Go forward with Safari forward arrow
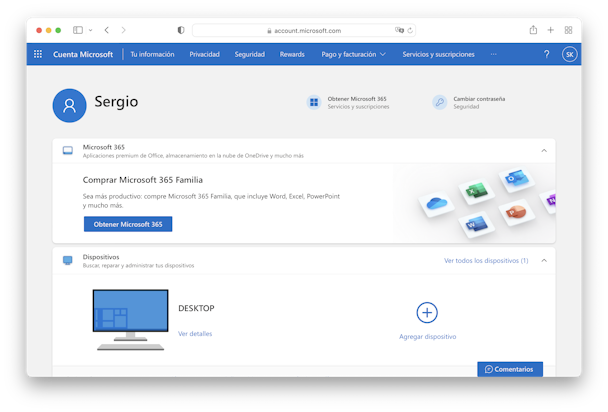The width and height of the screenshot is (608, 412). coord(123,30)
